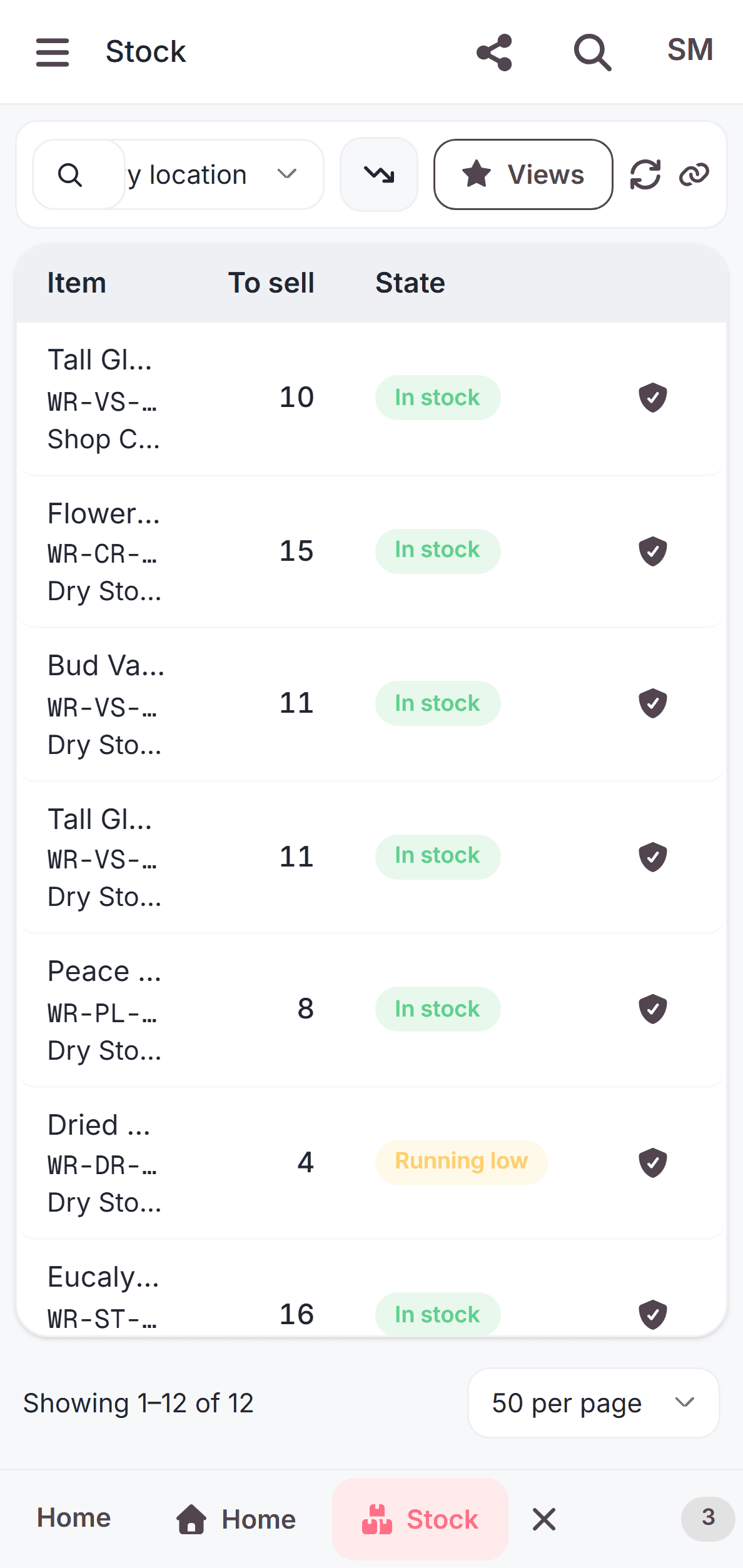Click the refresh icon beside Views
This screenshot has width=743, height=1568.
point(645,174)
